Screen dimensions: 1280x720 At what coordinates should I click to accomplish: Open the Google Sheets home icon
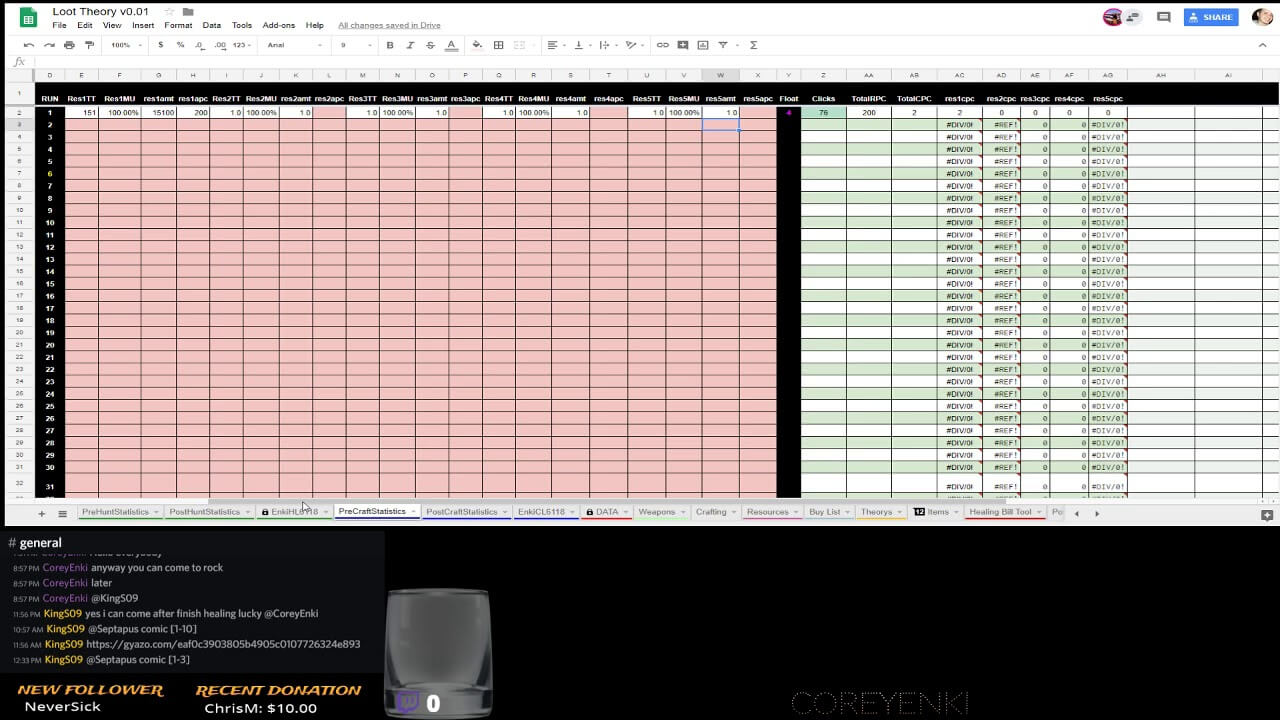pos(28,17)
